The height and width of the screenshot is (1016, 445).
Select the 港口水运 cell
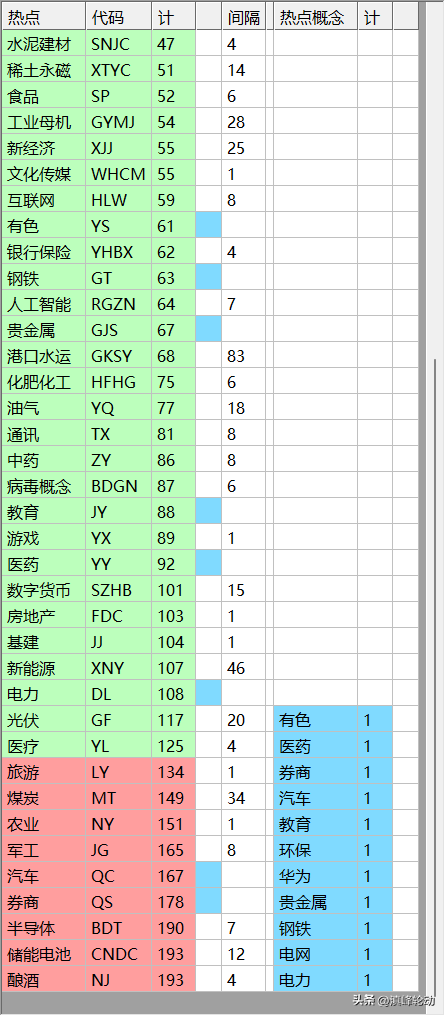(x=45, y=356)
